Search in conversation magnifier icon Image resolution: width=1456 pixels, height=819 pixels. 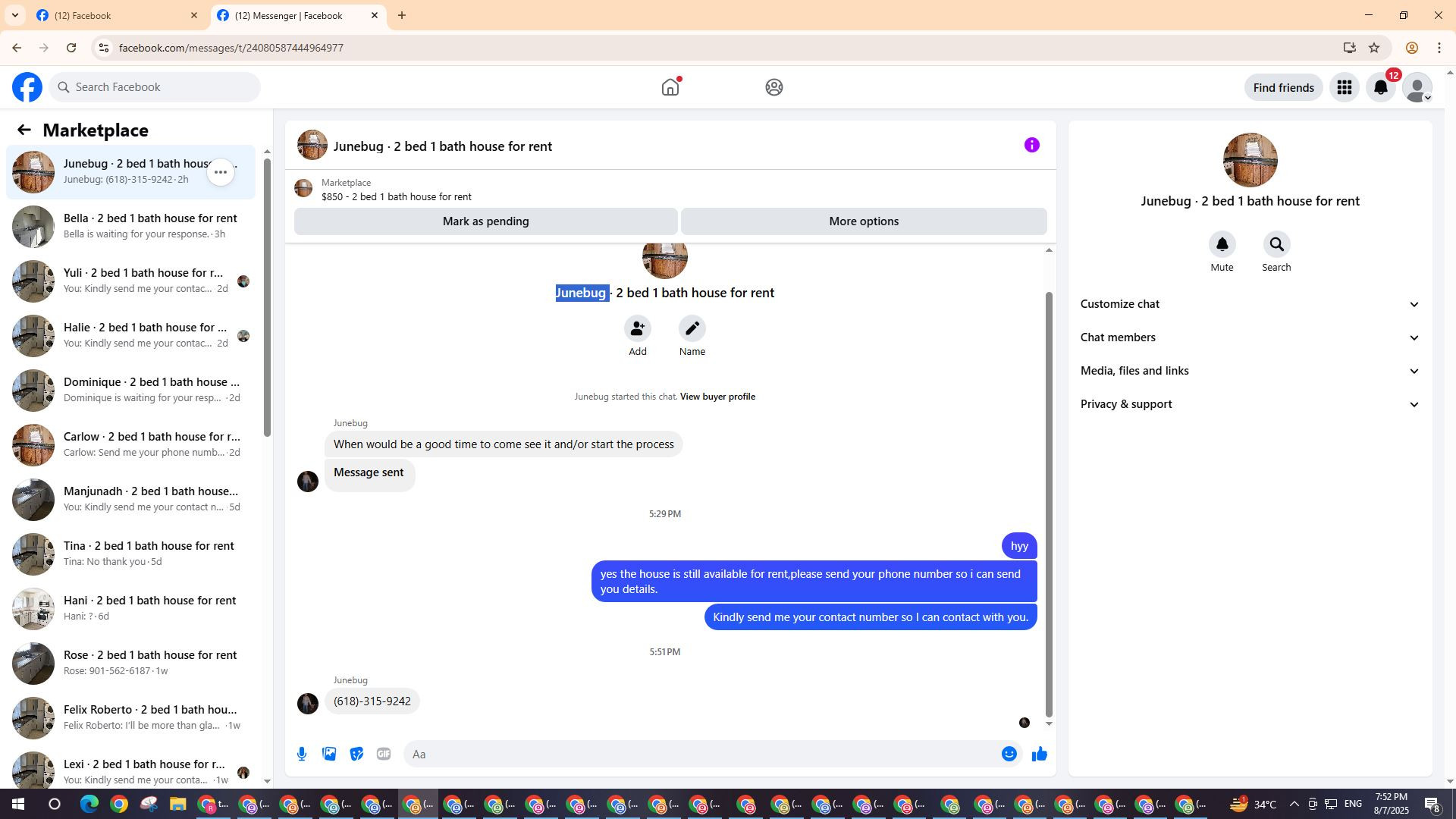tap(1277, 244)
